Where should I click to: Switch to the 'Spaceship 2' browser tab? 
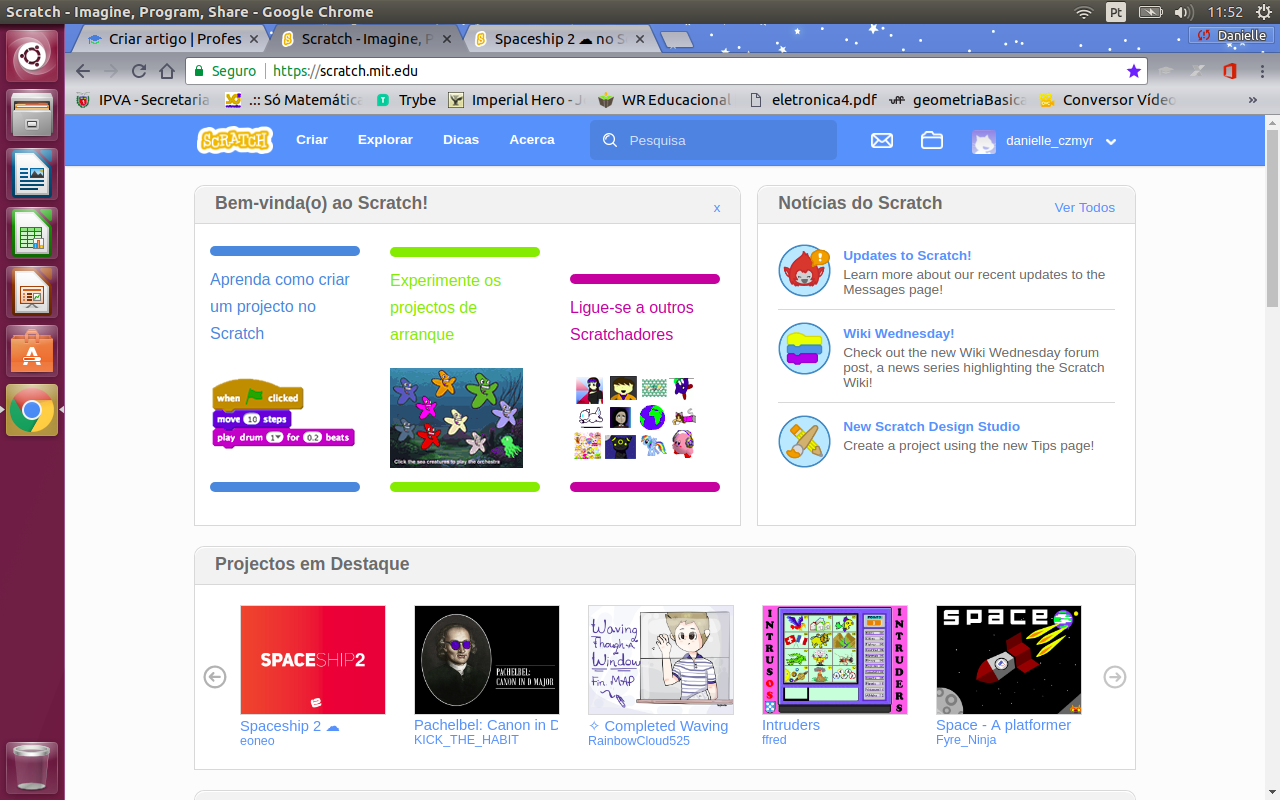pos(558,39)
